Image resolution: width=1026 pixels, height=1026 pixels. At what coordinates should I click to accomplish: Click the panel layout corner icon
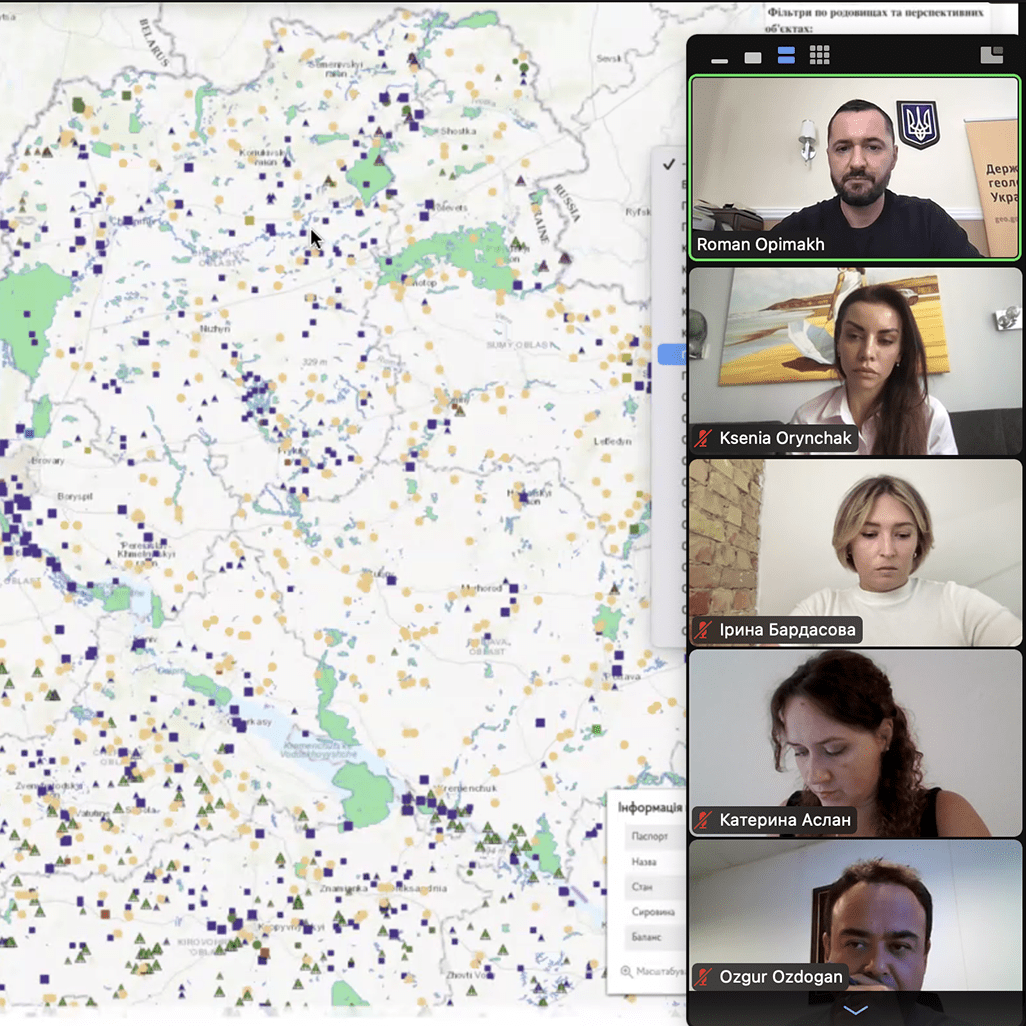[x=992, y=54]
